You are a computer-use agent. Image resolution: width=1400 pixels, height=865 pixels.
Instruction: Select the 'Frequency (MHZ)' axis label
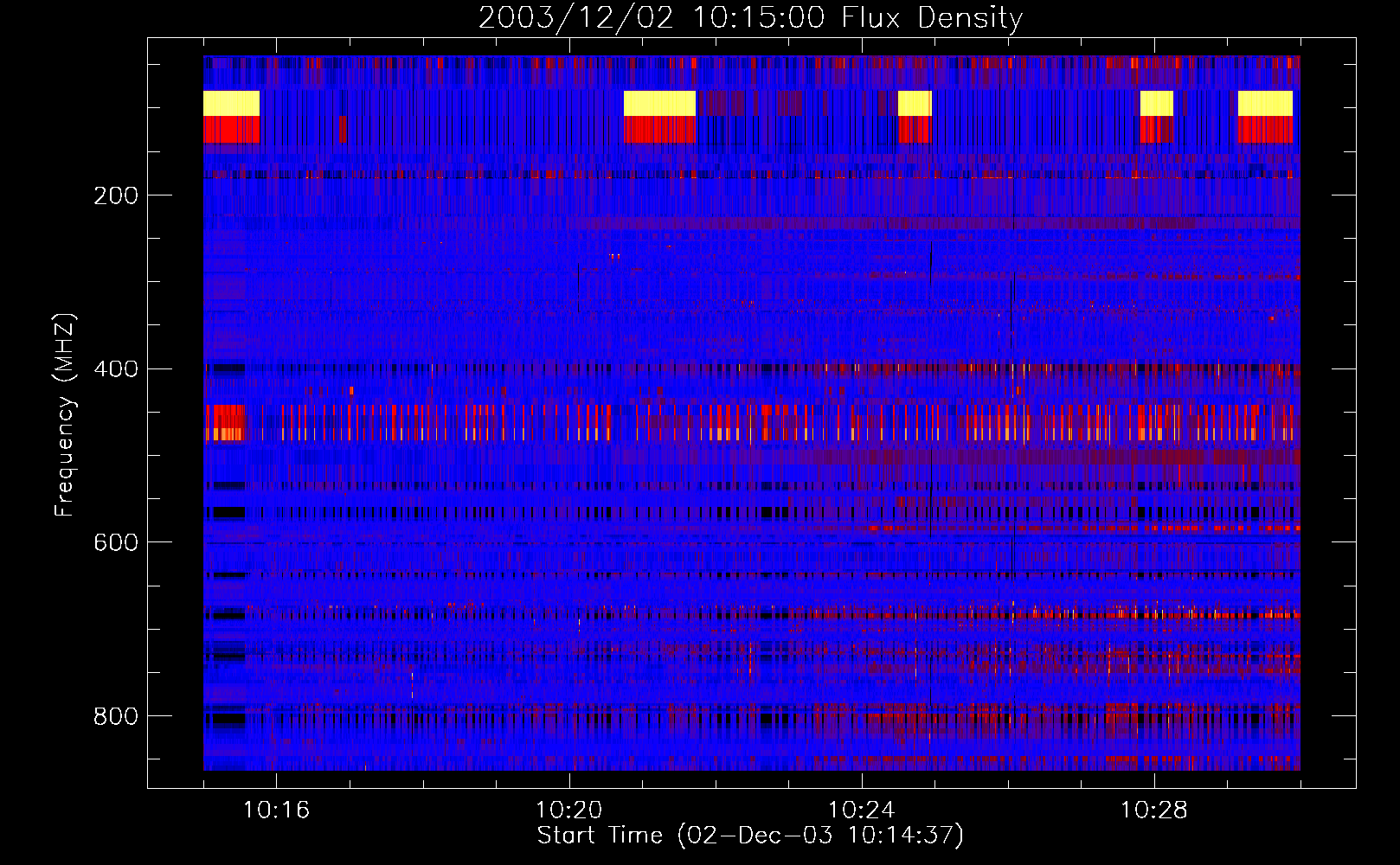(x=65, y=415)
